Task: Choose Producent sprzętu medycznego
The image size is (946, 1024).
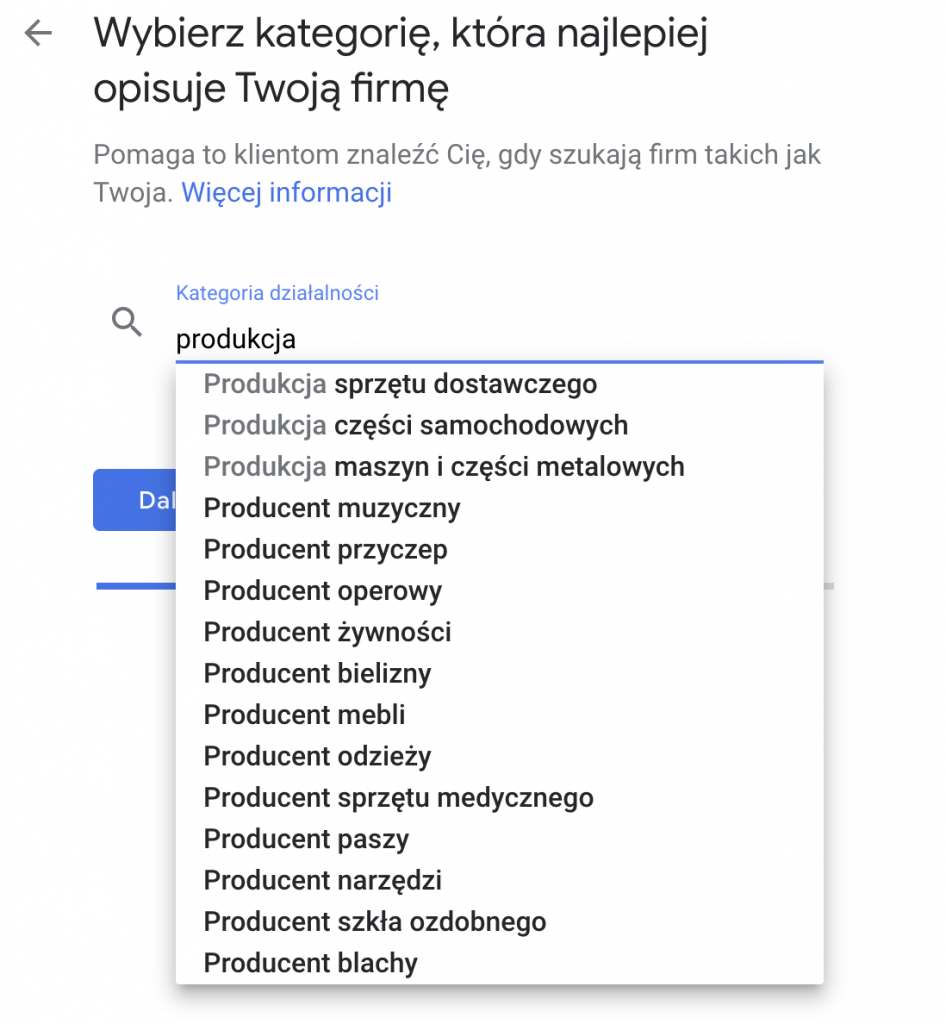Action: 398,798
